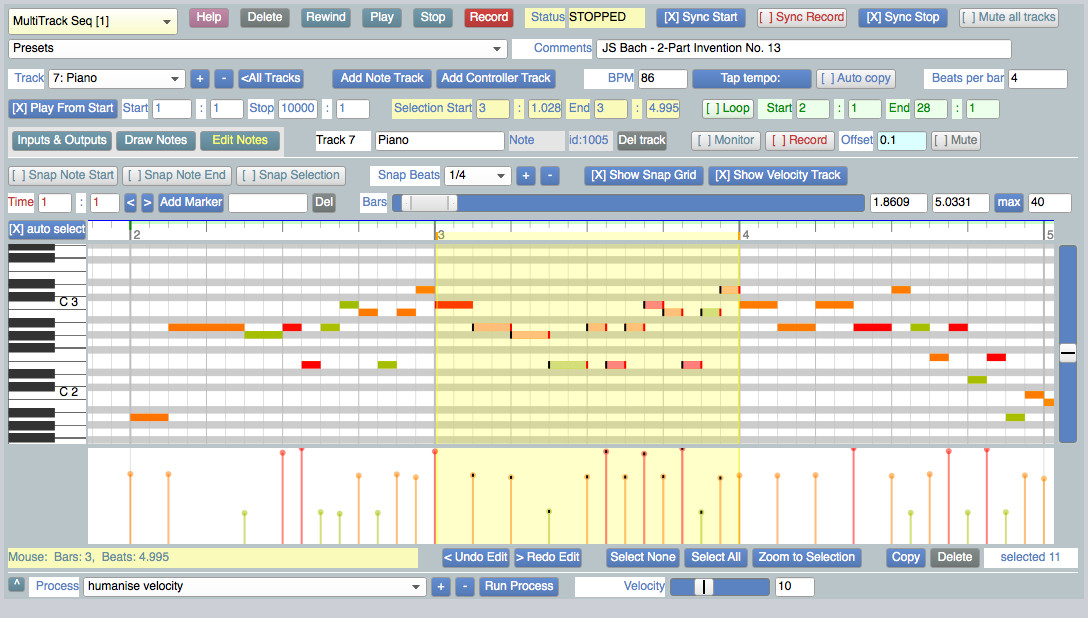Step marker forward with the > button
Image resolution: width=1088 pixels, height=618 pixels.
147,203
